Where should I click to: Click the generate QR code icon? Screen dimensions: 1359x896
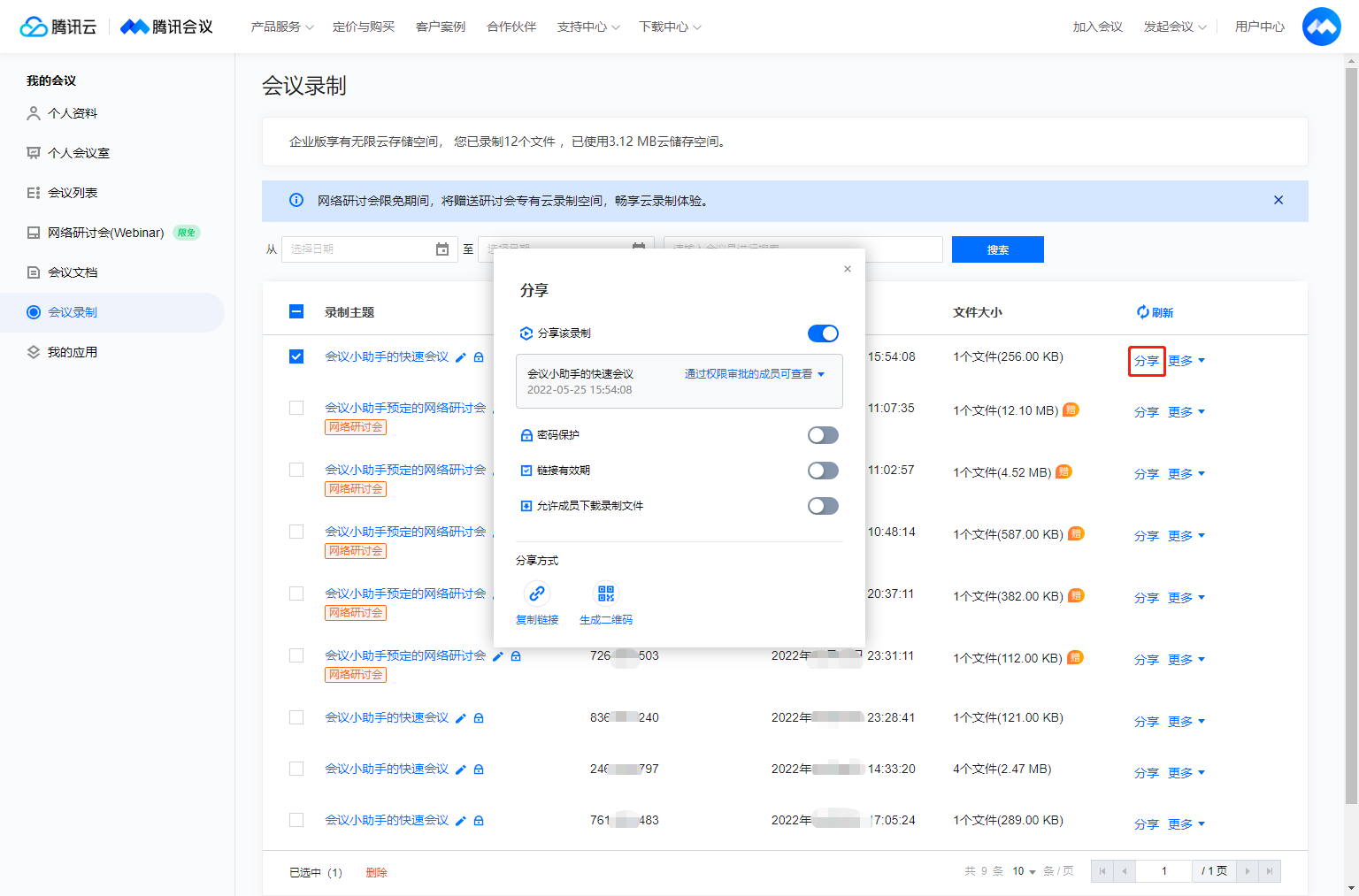(606, 594)
